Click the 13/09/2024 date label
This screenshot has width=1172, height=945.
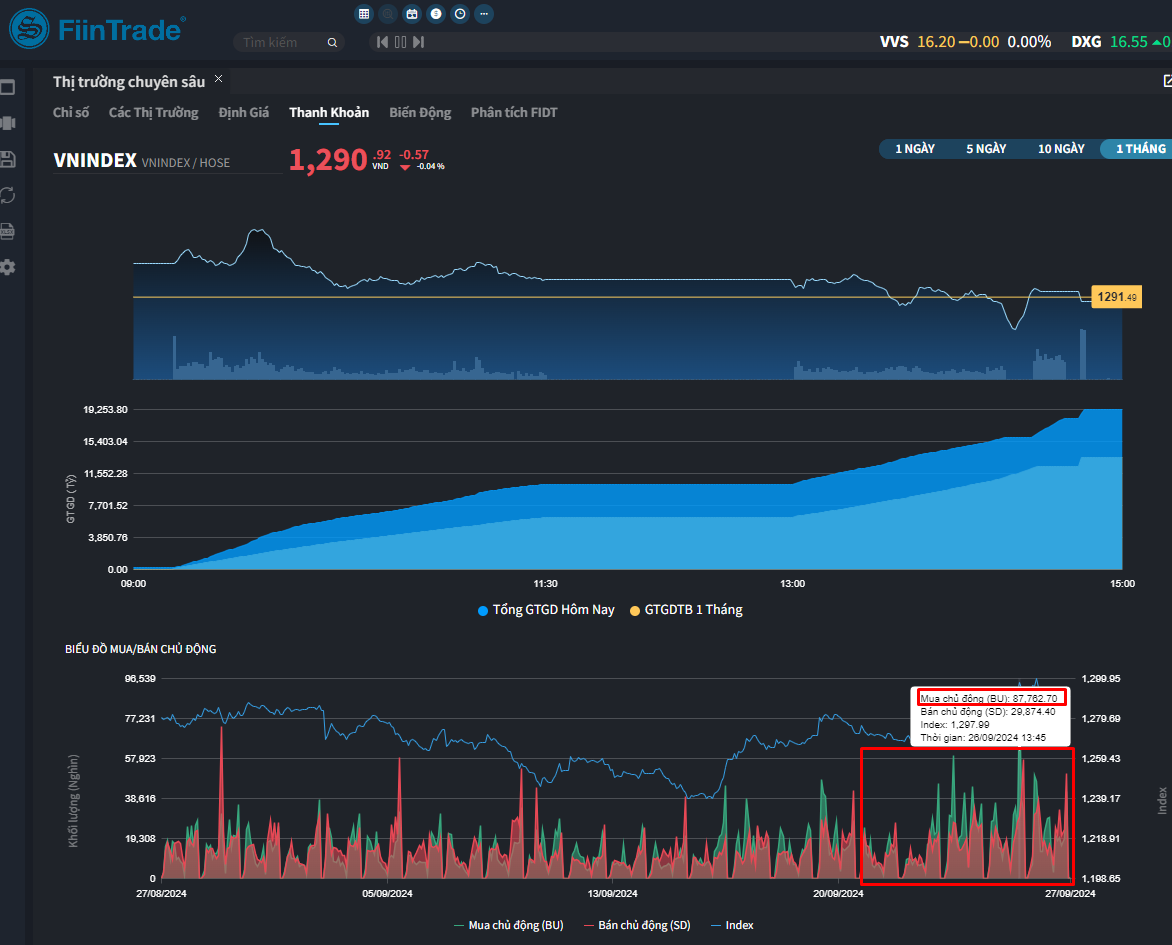(x=612, y=893)
